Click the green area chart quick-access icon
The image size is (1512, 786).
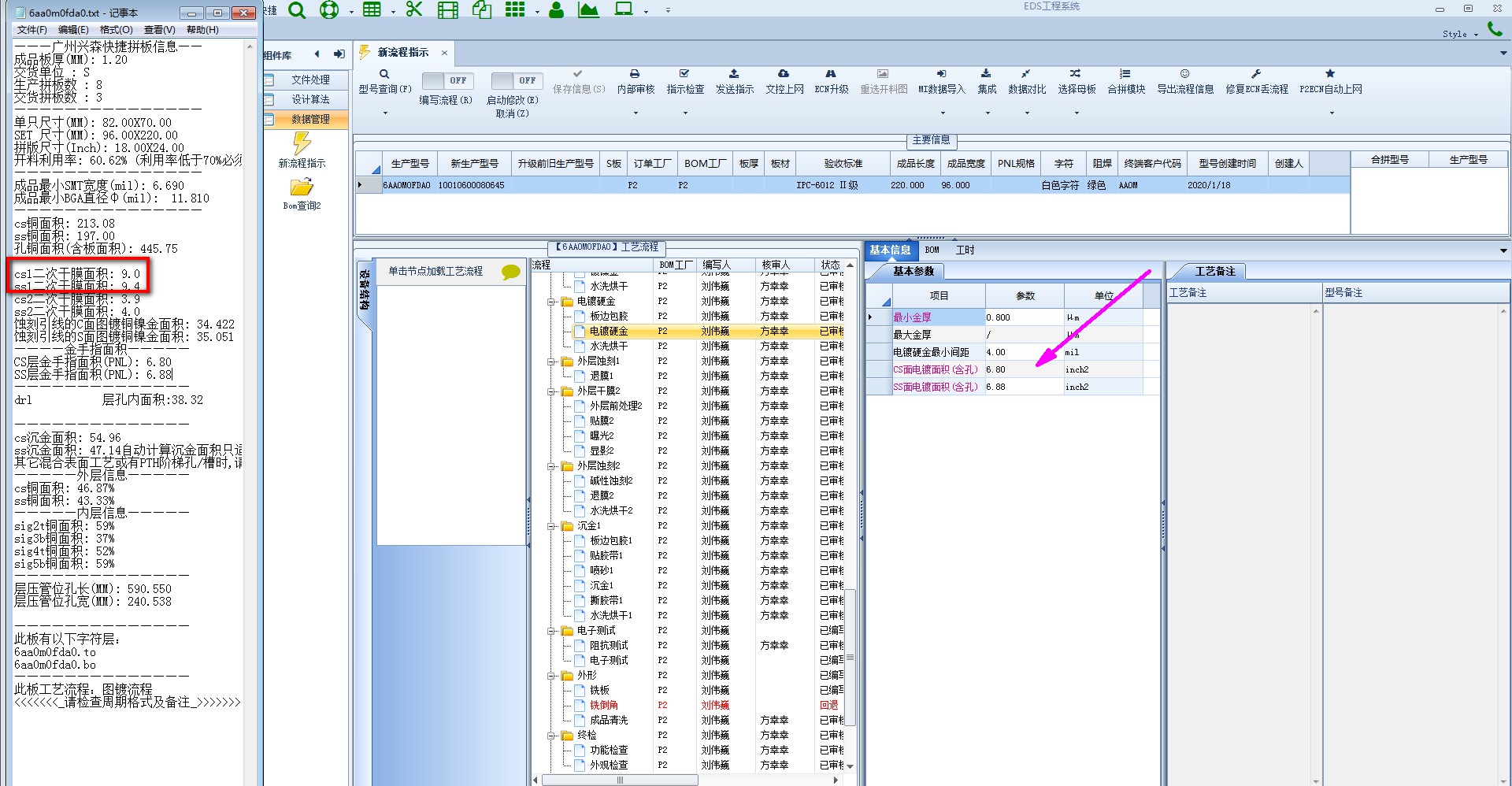[x=588, y=9]
